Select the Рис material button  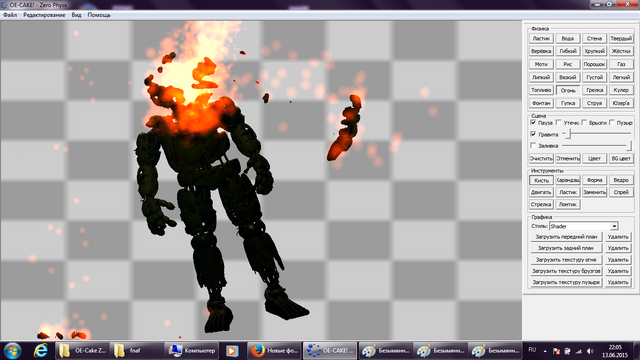tap(568, 64)
